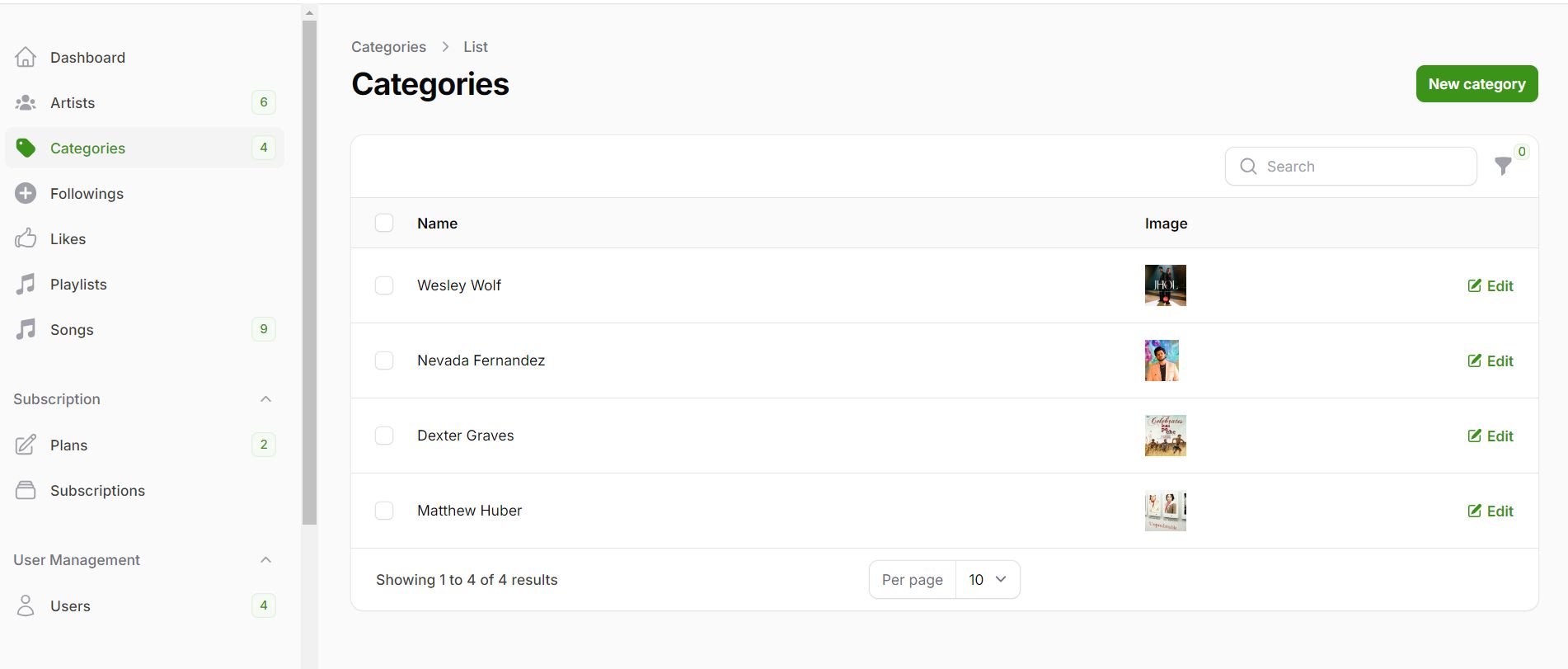Click the Dashboard home icon
This screenshot has height=669, width=1568.
point(26,57)
